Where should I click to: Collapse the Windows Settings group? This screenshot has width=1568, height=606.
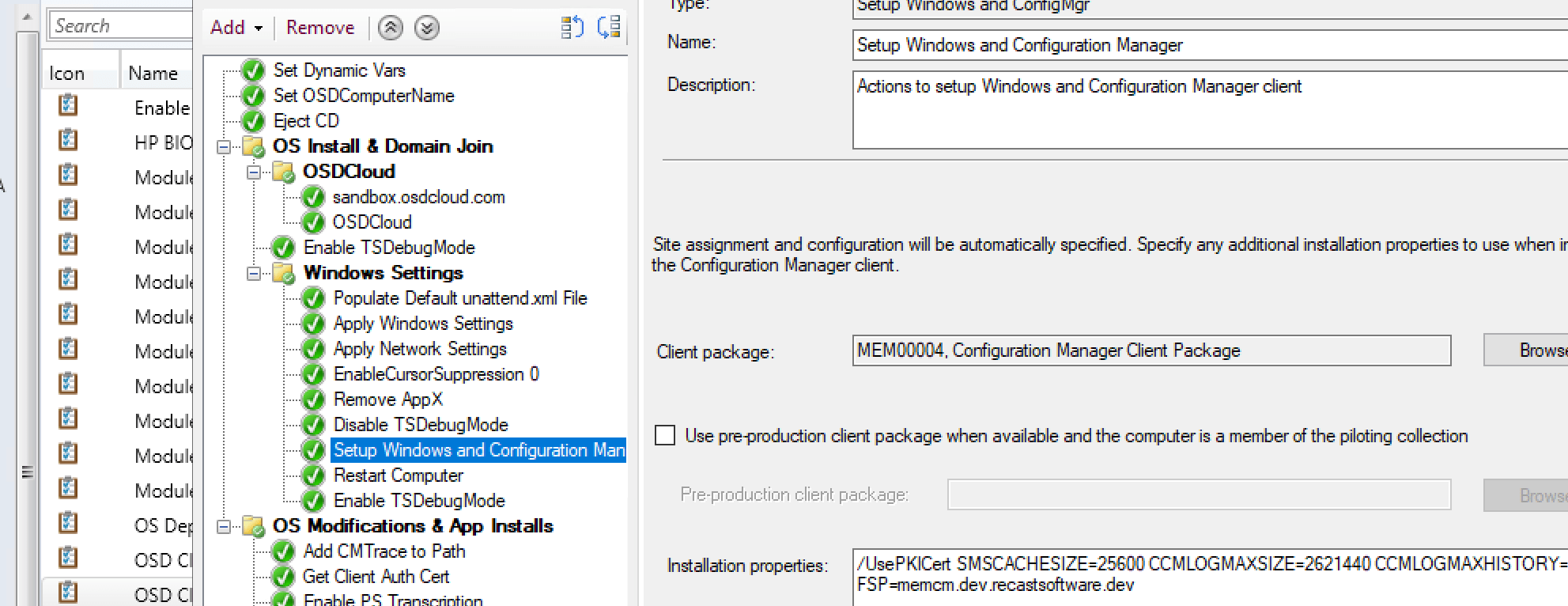pos(254,273)
